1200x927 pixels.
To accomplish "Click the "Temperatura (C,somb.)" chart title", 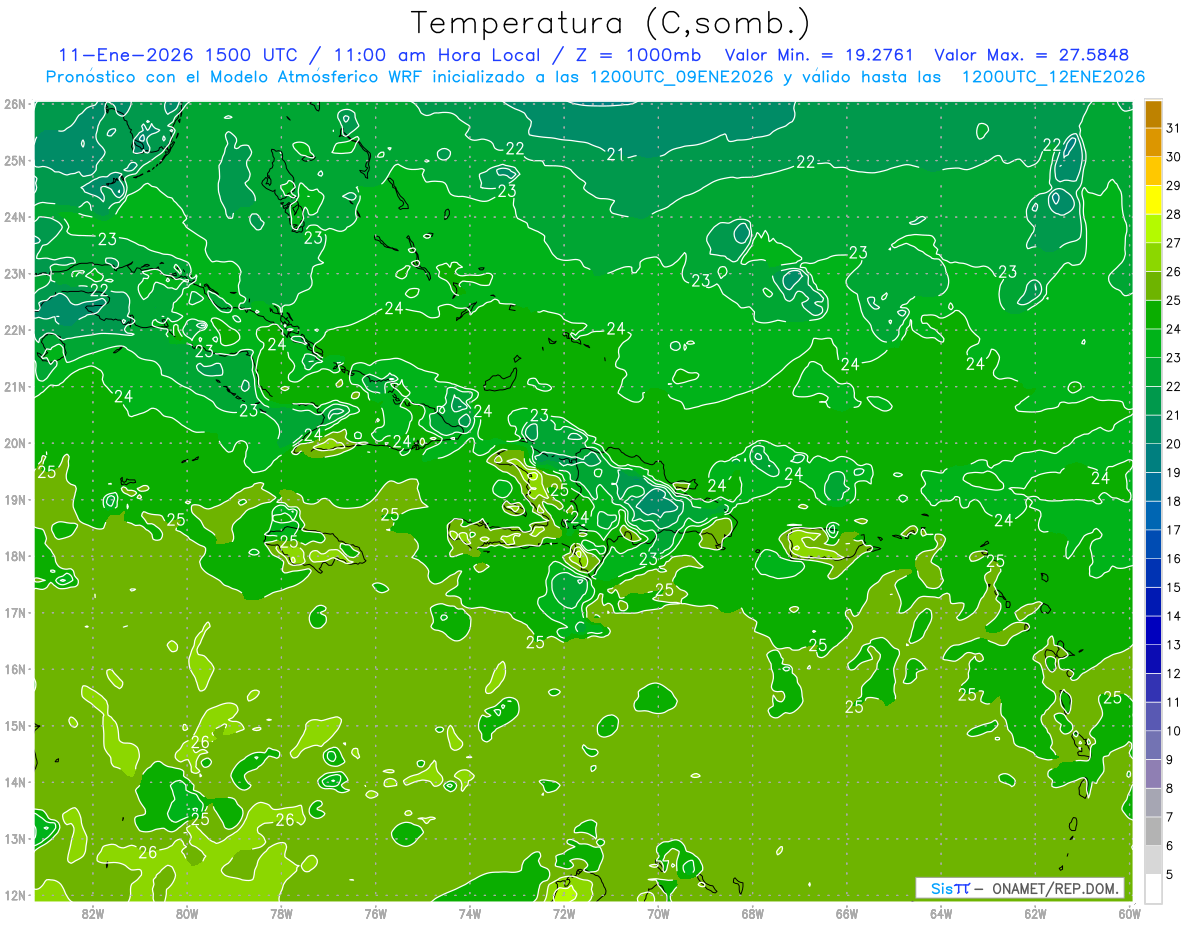I will coord(611,24).
